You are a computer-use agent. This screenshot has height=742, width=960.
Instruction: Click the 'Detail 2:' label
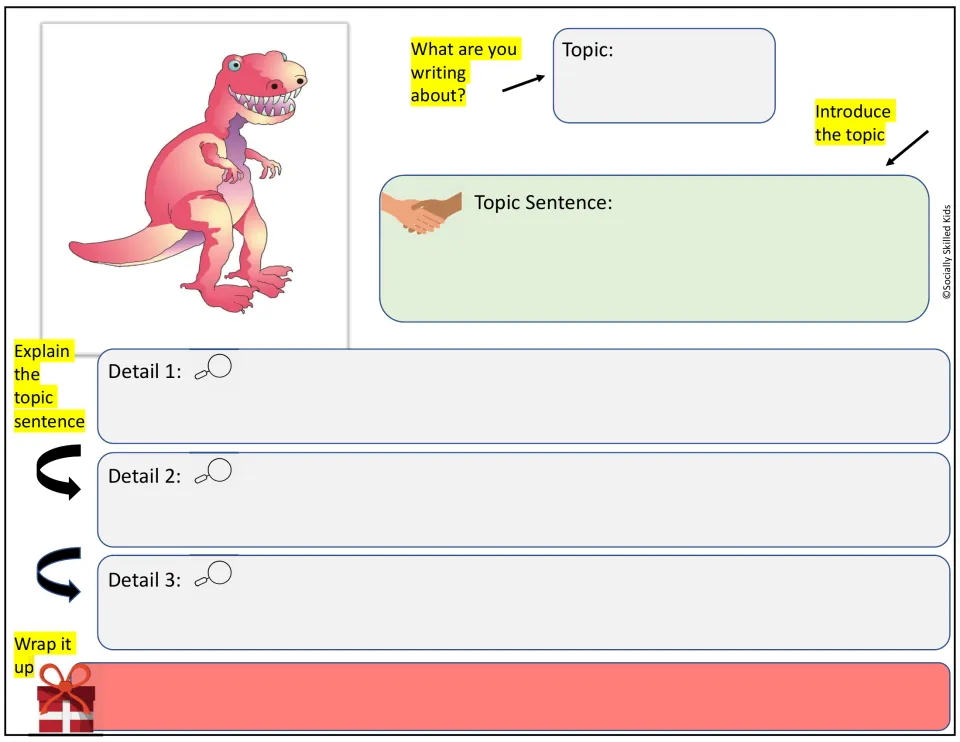tap(144, 476)
